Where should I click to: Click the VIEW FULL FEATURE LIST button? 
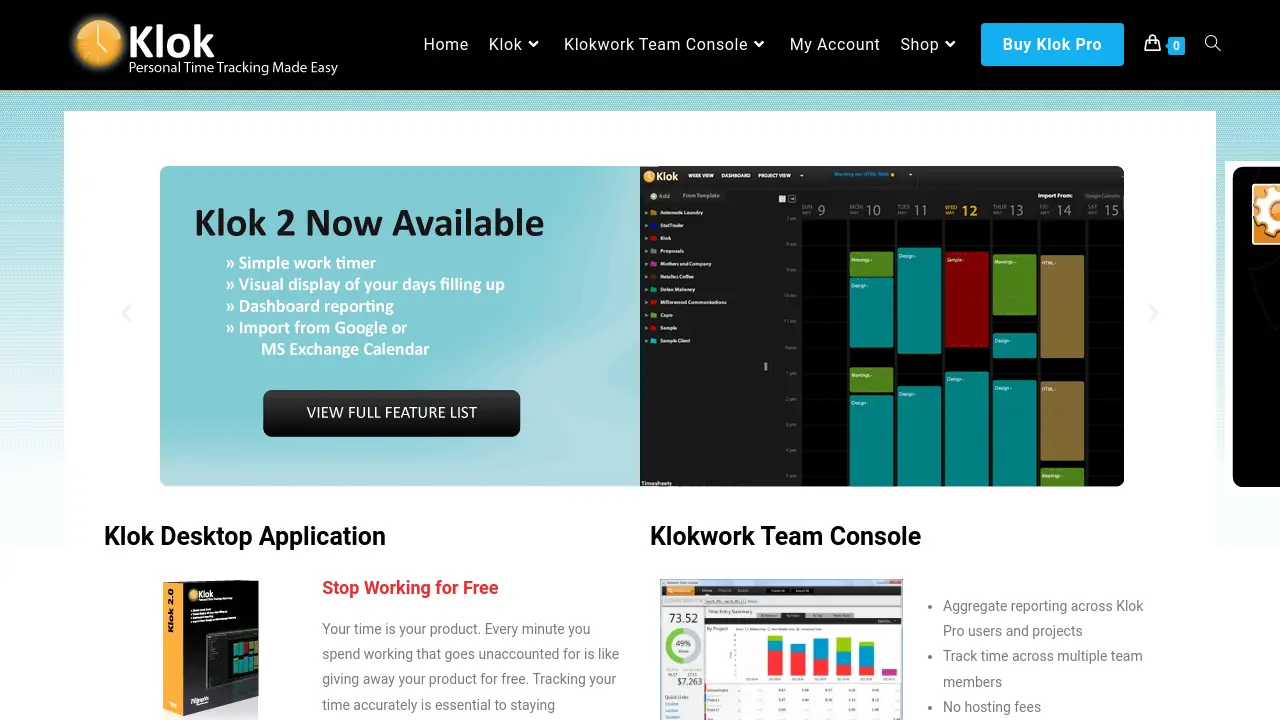tap(391, 413)
